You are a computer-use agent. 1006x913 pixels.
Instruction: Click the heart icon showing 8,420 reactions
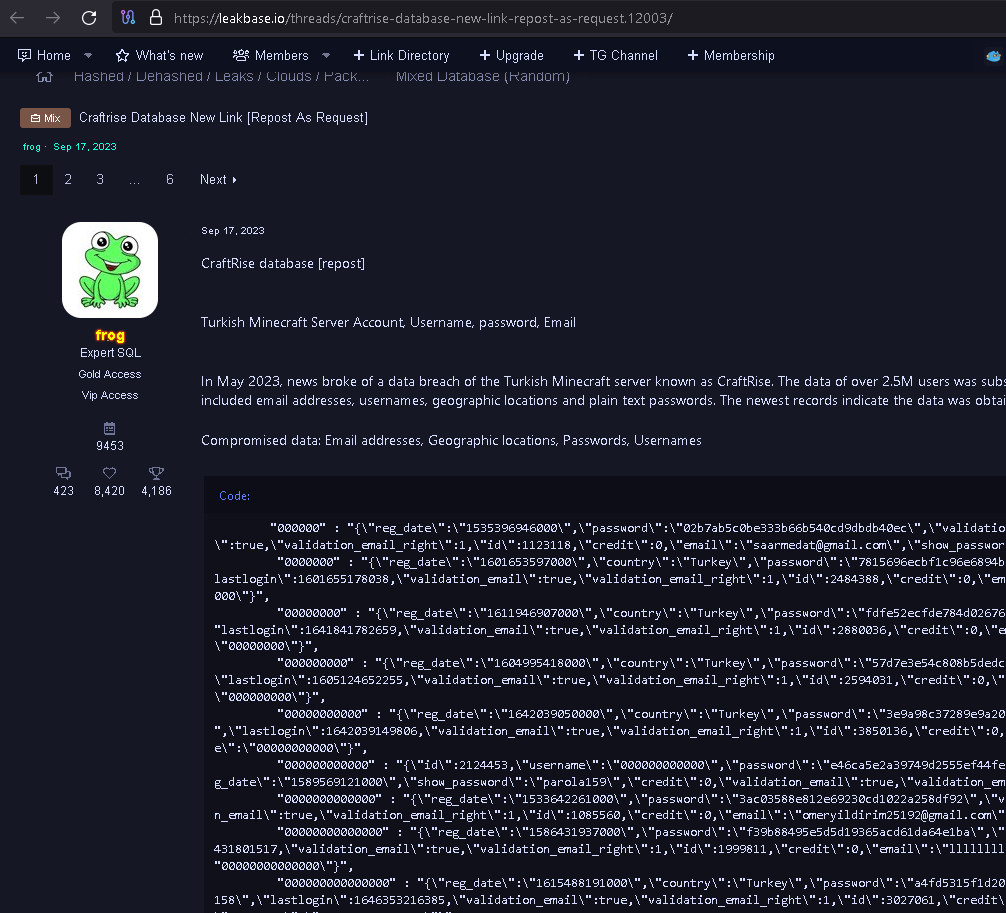(109, 473)
